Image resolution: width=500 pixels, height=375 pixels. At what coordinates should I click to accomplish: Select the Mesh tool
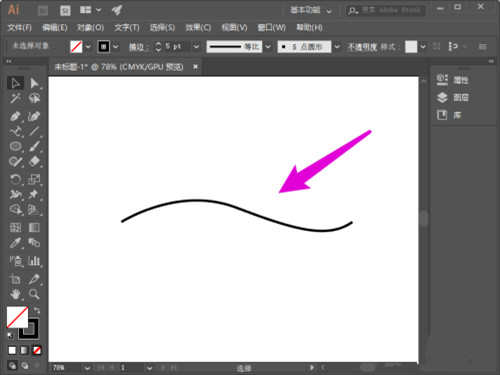click(x=15, y=228)
